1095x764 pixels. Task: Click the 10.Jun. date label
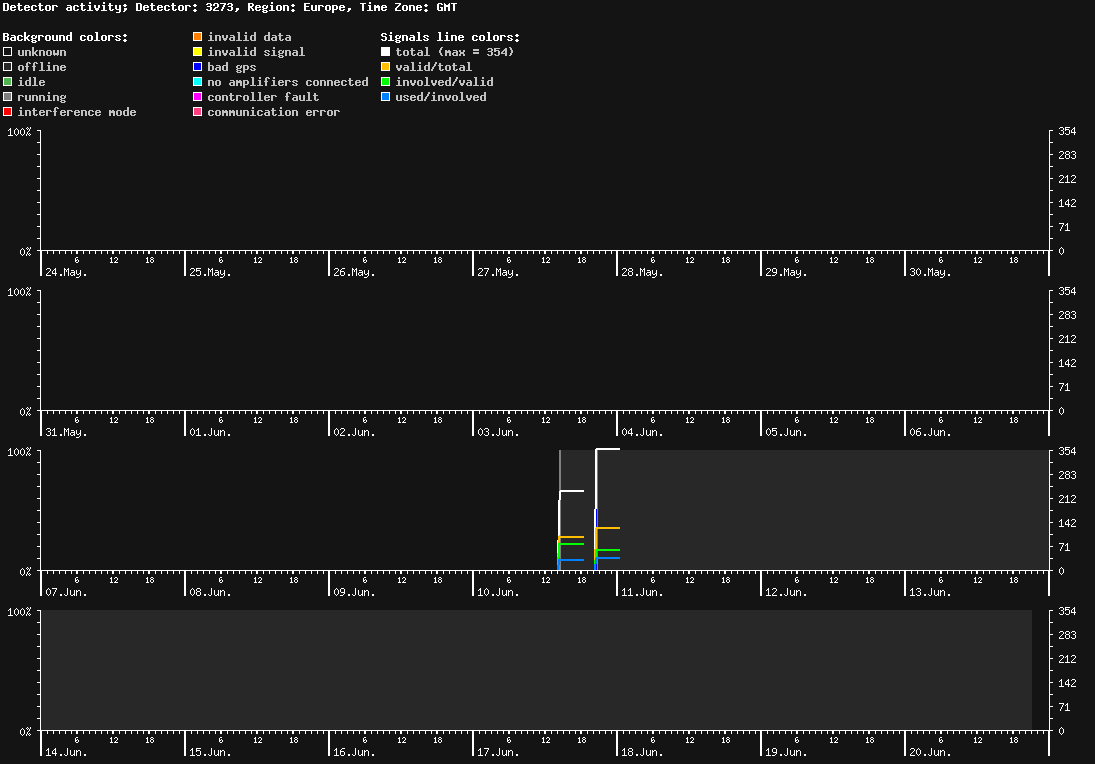click(x=499, y=592)
